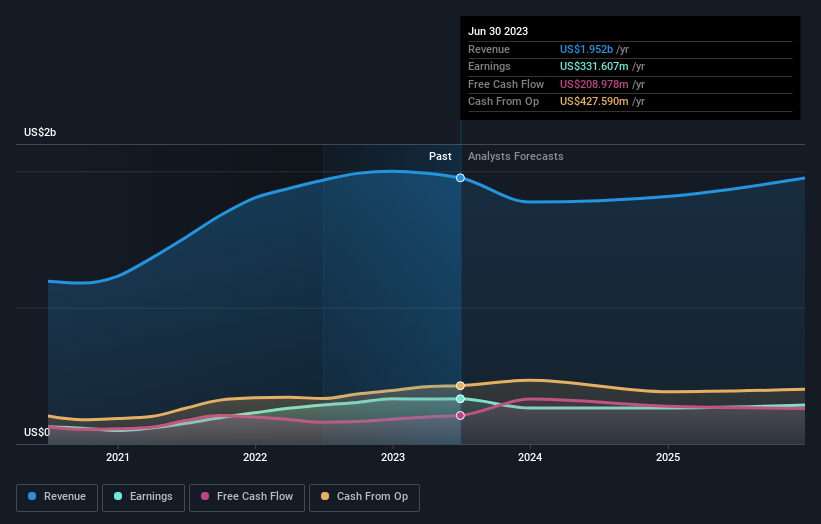Click the teal Earnings data point marker

point(460,399)
